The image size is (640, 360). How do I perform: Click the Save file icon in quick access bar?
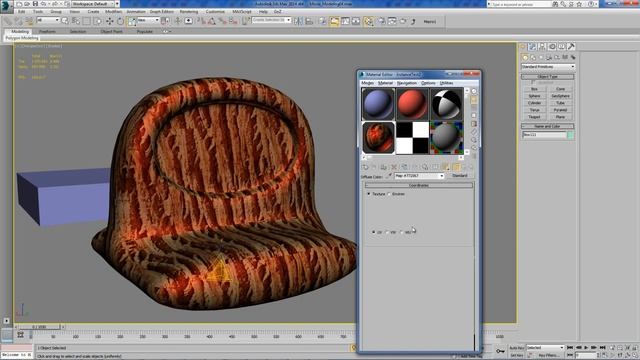[35, 4]
